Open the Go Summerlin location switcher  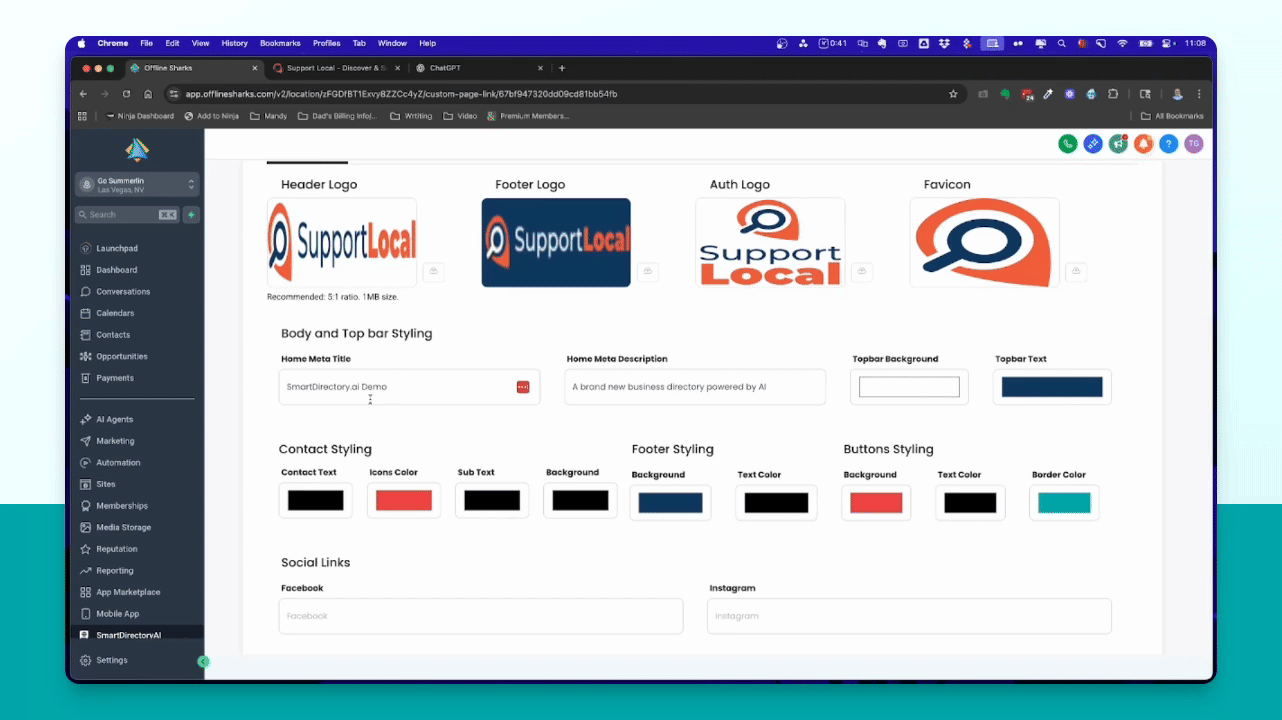[137, 185]
